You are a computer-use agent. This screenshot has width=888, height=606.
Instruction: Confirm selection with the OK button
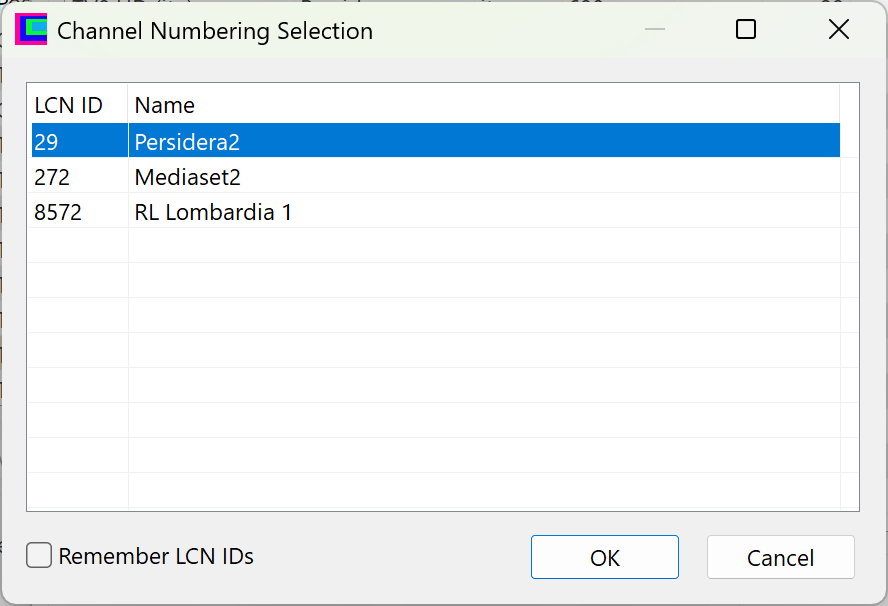[604, 557]
